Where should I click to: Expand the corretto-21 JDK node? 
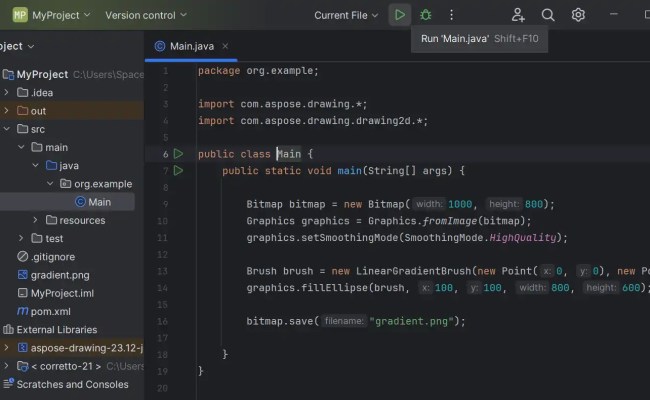6,366
